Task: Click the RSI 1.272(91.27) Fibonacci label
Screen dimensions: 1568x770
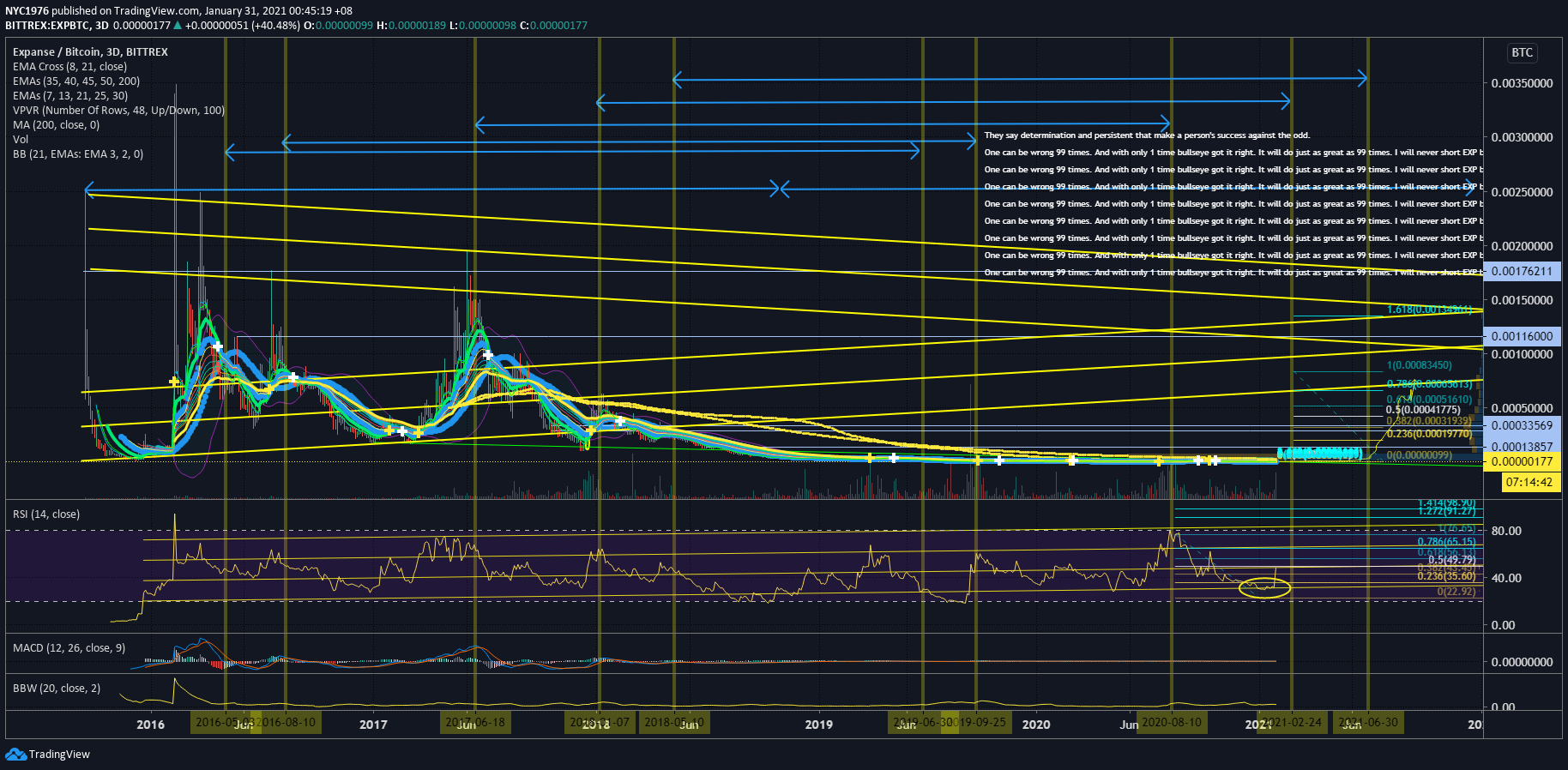Action: 1446,511
